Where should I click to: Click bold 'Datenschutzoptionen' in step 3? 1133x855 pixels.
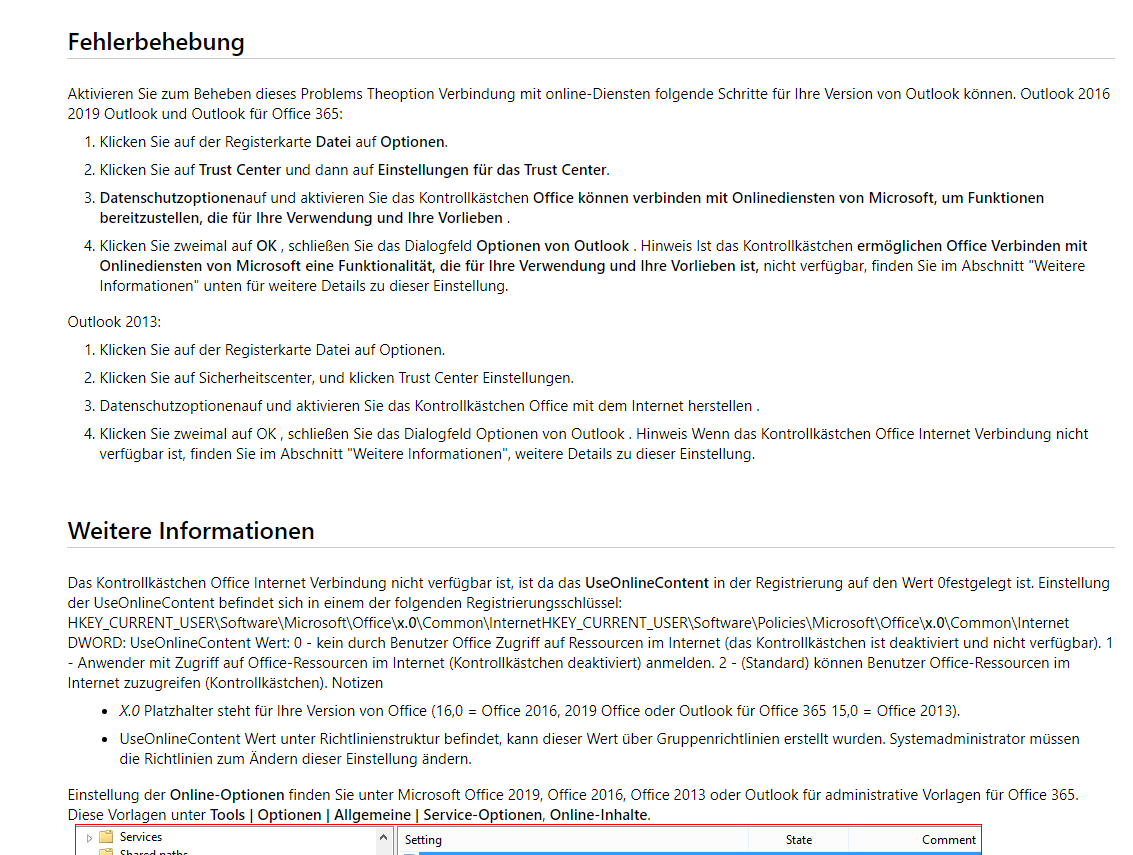pos(172,198)
